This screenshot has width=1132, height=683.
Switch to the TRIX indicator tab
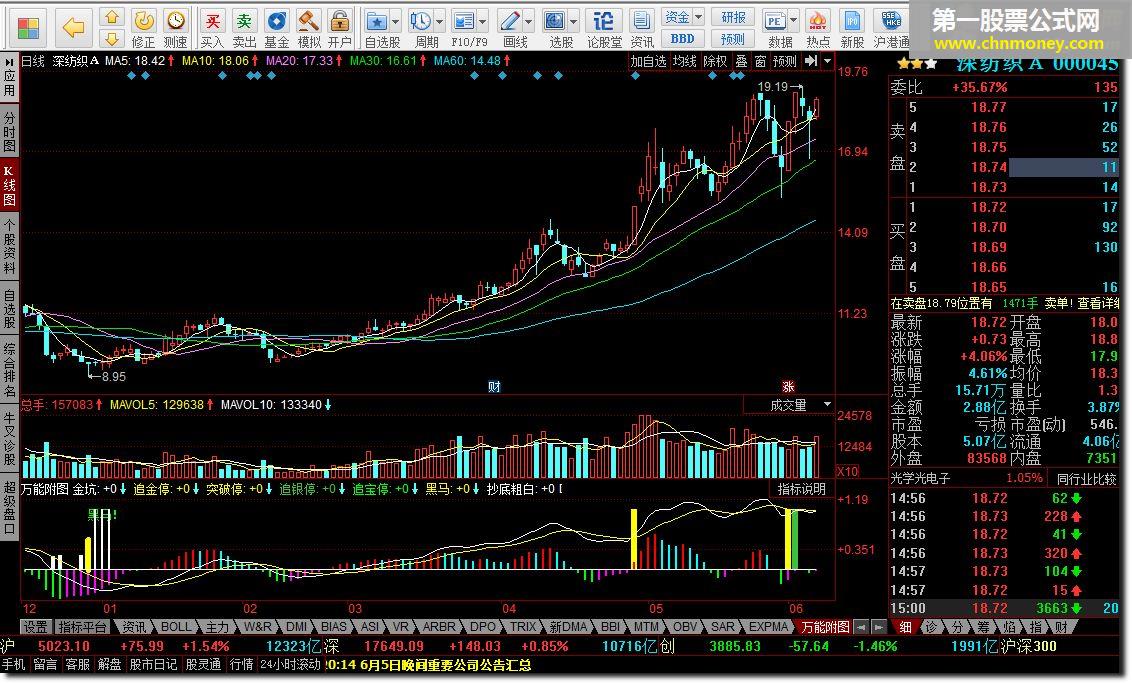click(x=523, y=627)
